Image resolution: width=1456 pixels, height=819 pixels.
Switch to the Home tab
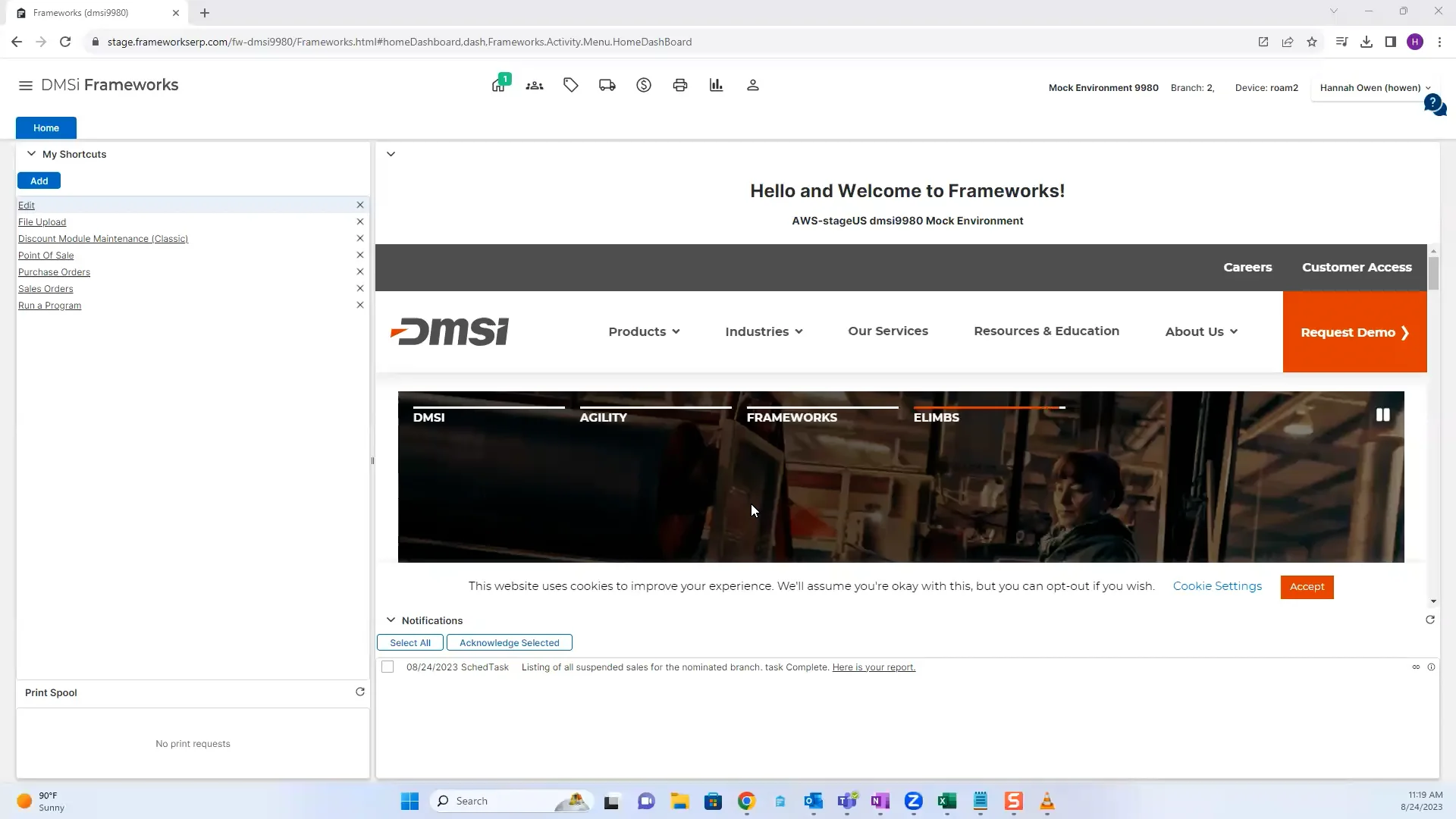coord(46,128)
